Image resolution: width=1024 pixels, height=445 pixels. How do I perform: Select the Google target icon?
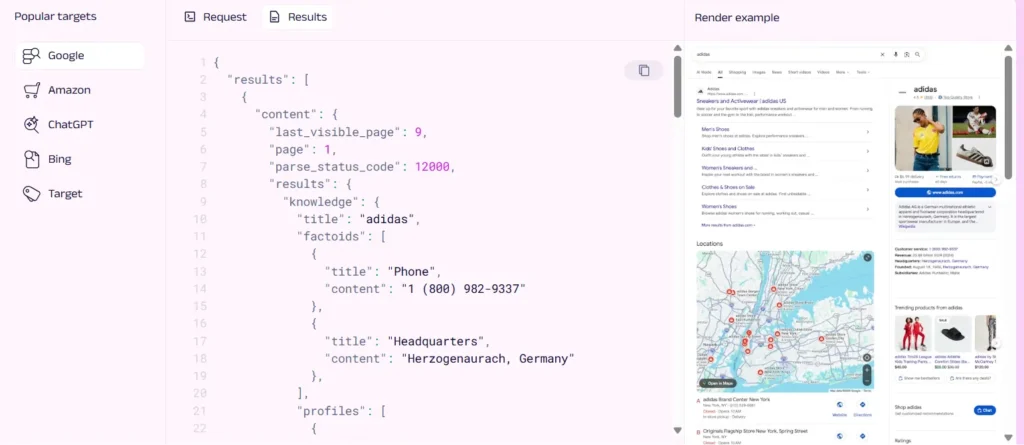tap(31, 56)
